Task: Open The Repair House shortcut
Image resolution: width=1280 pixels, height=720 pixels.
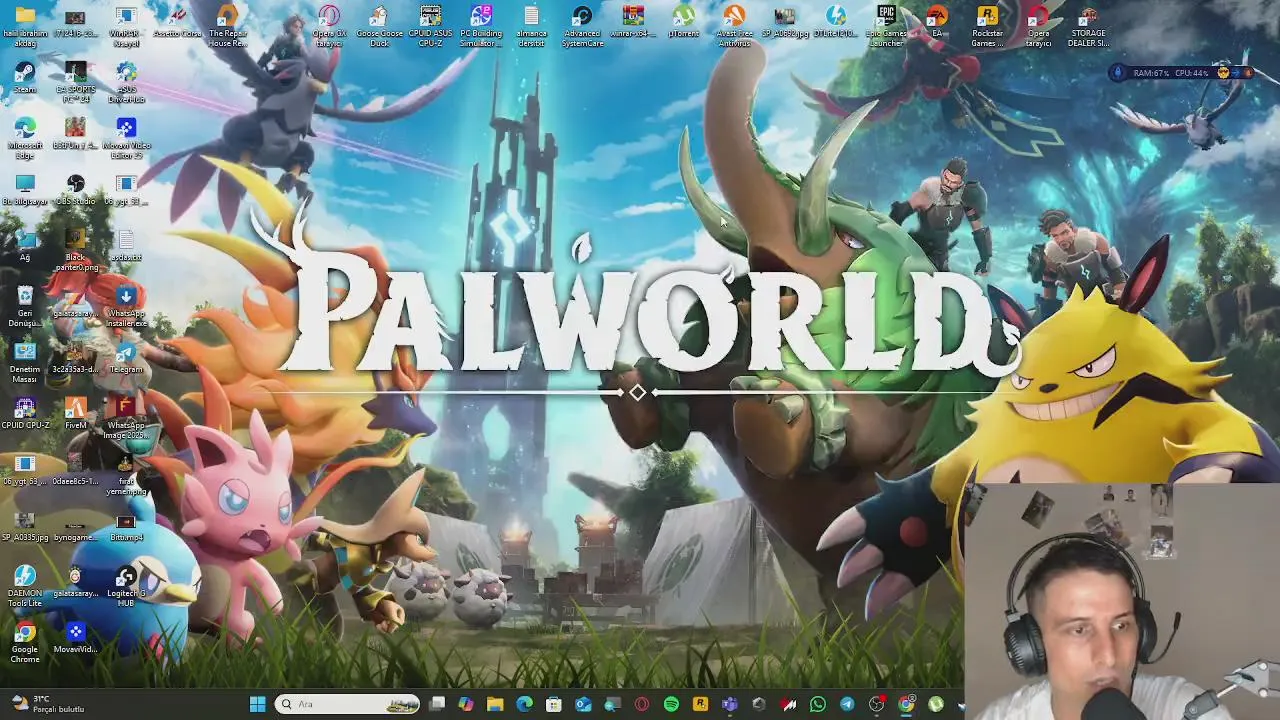Action: click(x=227, y=26)
